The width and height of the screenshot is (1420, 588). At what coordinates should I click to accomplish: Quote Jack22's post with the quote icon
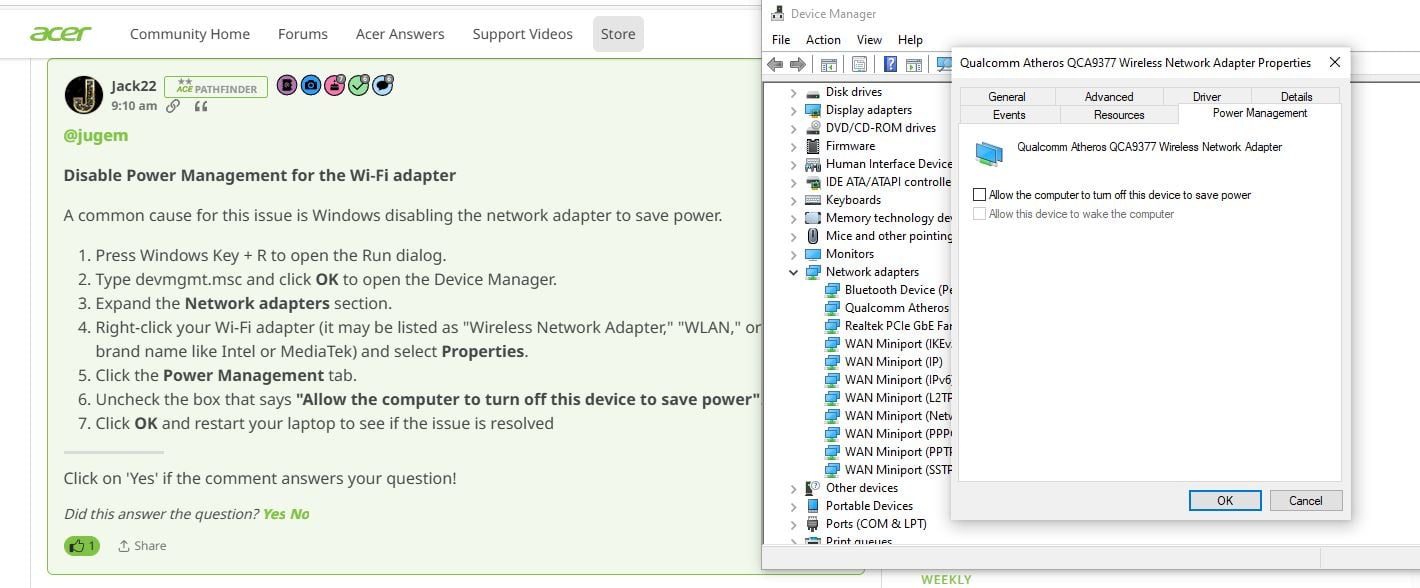pyautogui.click(x=201, y=106)
